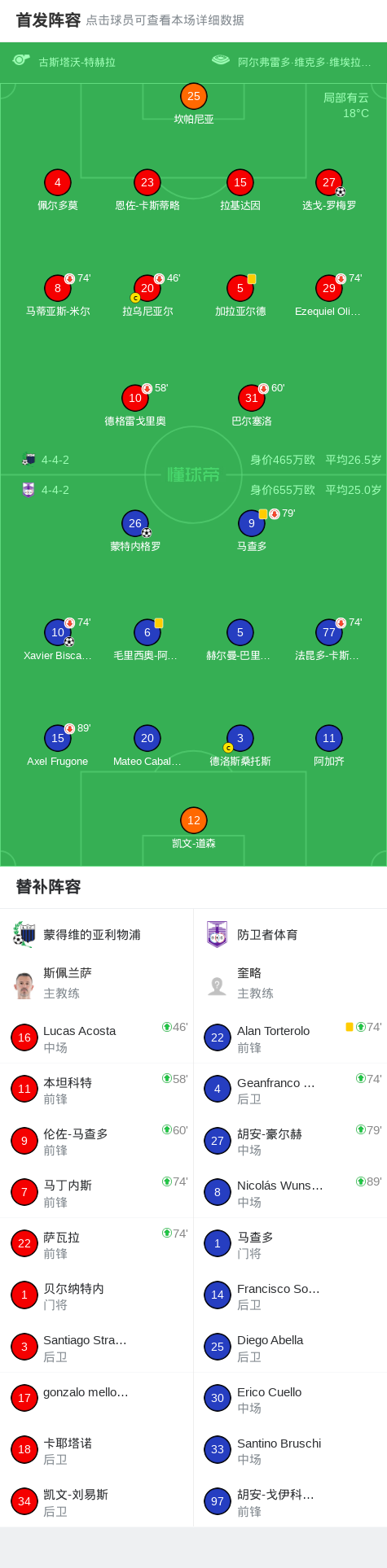Screen dimensions: 387x1568
Task: Open 德格雷戈里奥 number 10 player icon
Action: (x=135, y=398)
